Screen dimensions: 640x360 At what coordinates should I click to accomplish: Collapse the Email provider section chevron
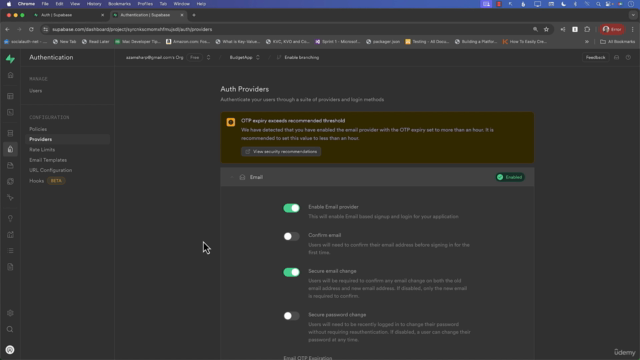tap(232, 177)
